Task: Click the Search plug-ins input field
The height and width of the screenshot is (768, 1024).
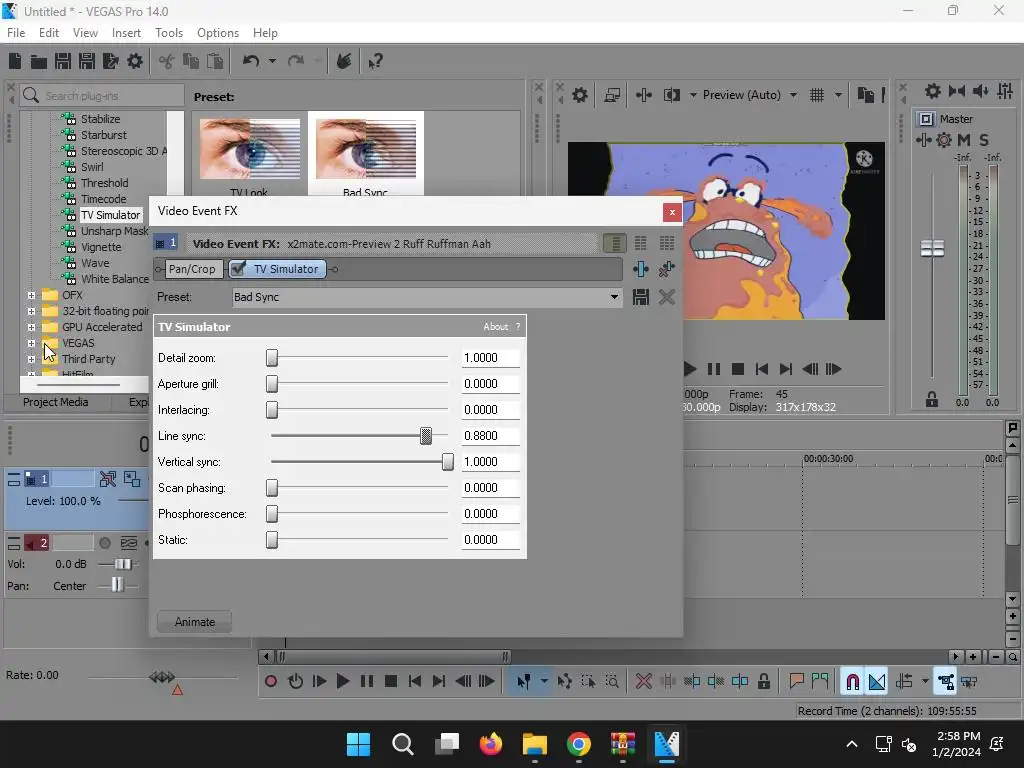Action: [102, 95]
